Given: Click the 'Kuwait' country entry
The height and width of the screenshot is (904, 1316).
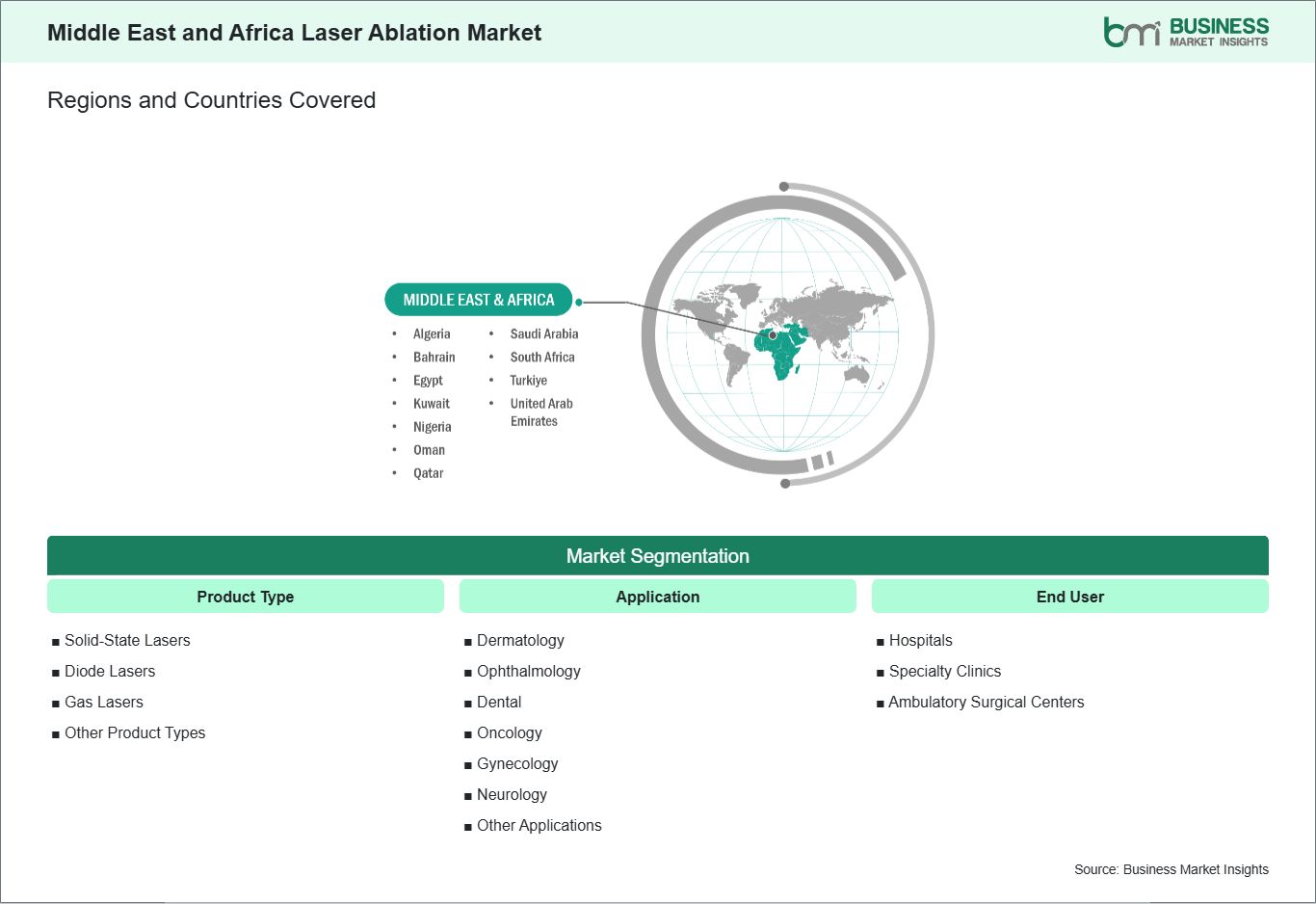Looking at the screenshot, I should (432, 404).
